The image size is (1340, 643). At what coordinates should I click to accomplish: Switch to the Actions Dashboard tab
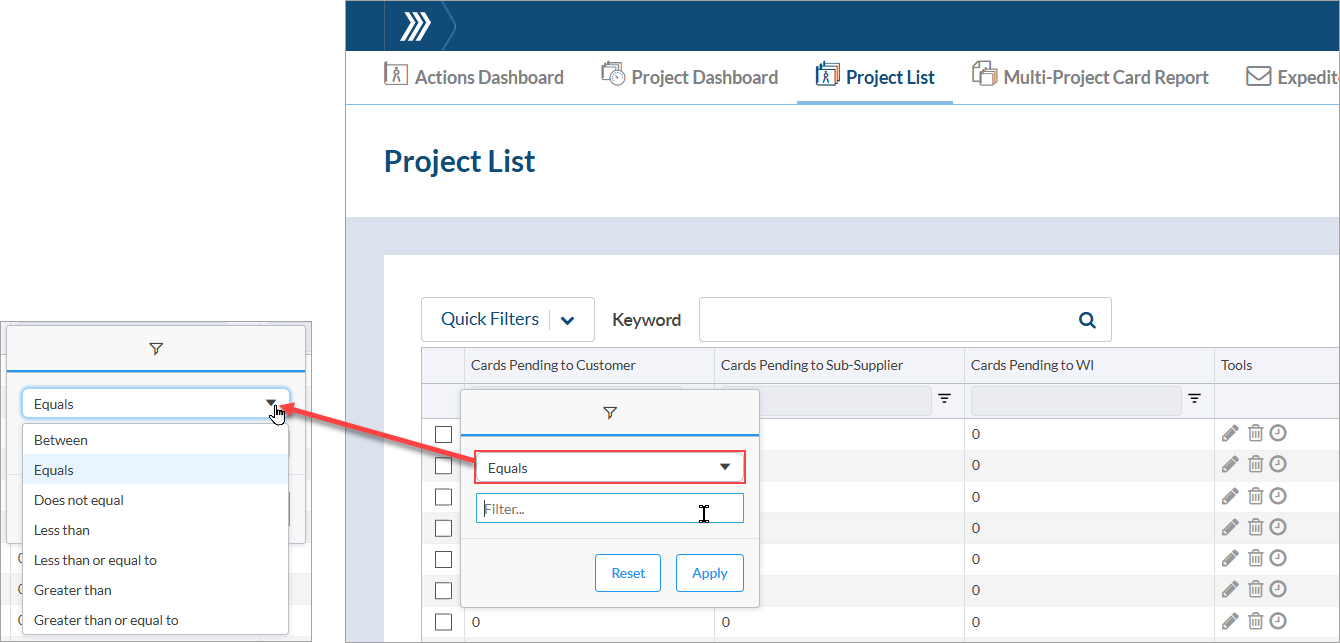tap(474, 77)
